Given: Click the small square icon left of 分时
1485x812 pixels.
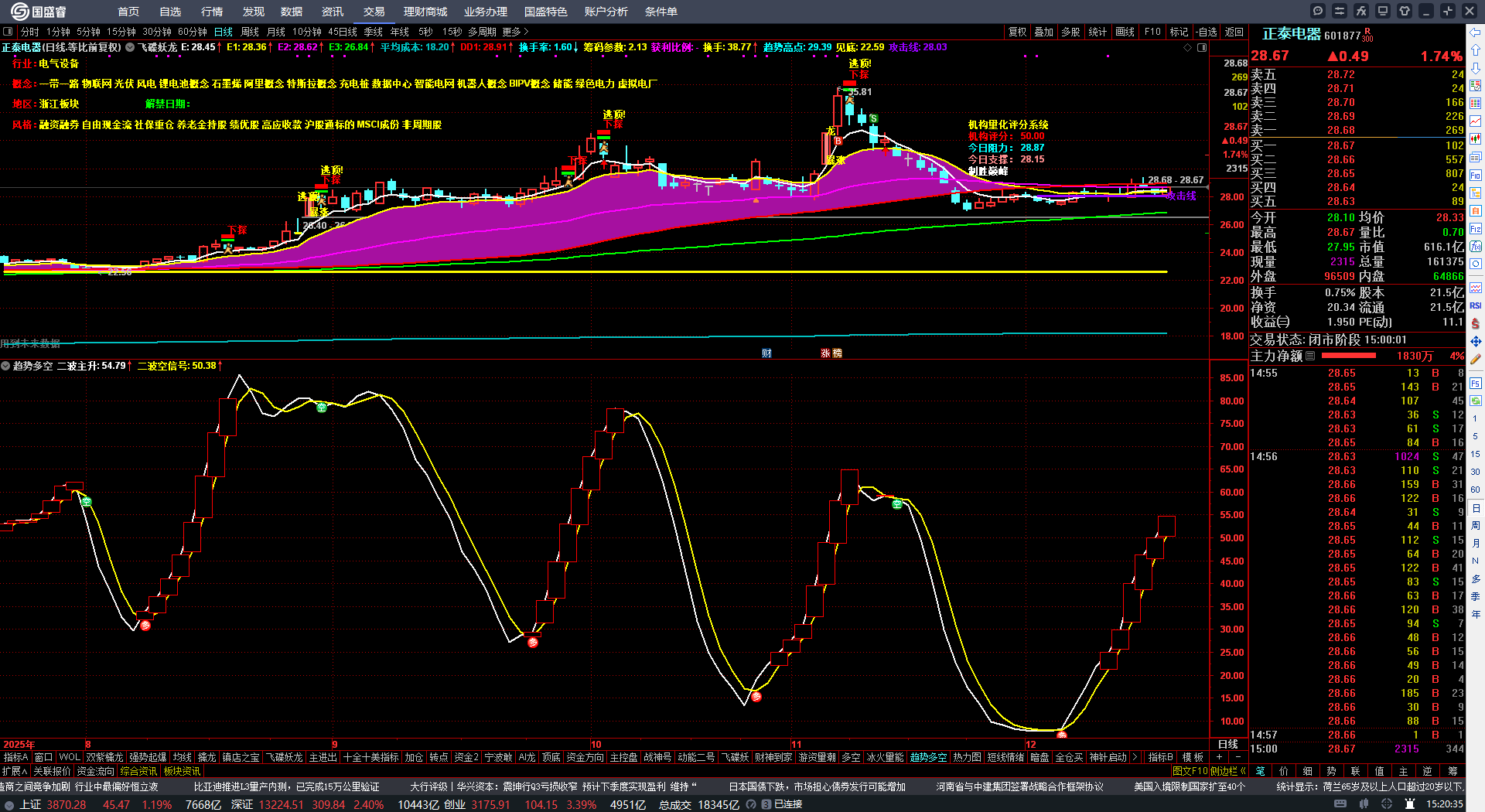Looking at the screenshot, I should point(8,32).
